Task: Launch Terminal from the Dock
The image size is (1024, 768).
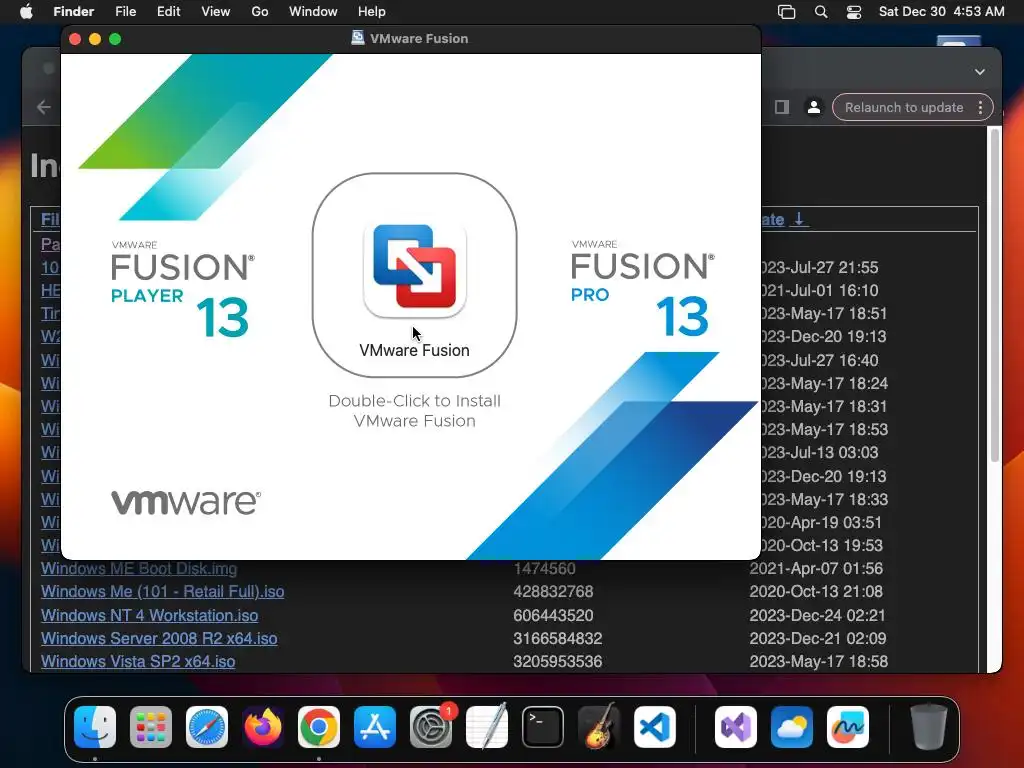Action: 543,727
